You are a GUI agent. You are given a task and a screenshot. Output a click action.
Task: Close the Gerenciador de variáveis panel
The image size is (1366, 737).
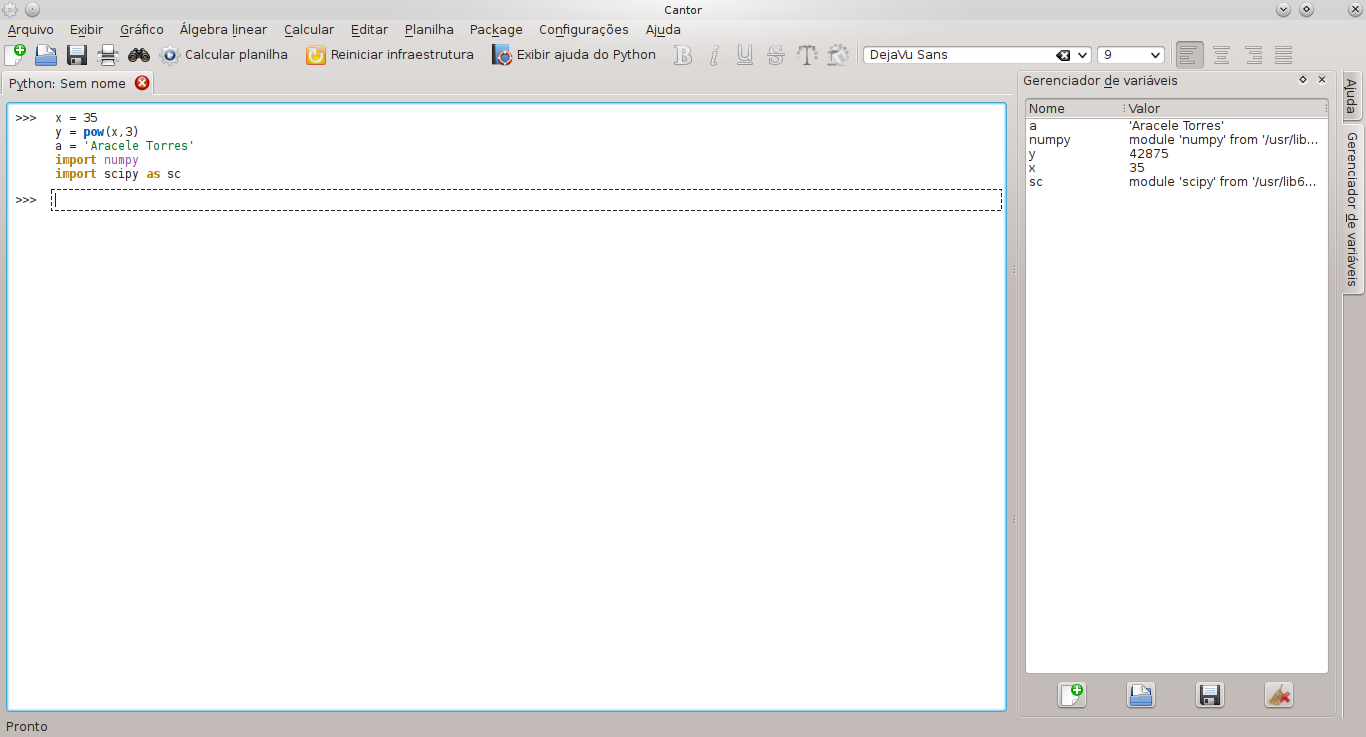pos(1322,79)
